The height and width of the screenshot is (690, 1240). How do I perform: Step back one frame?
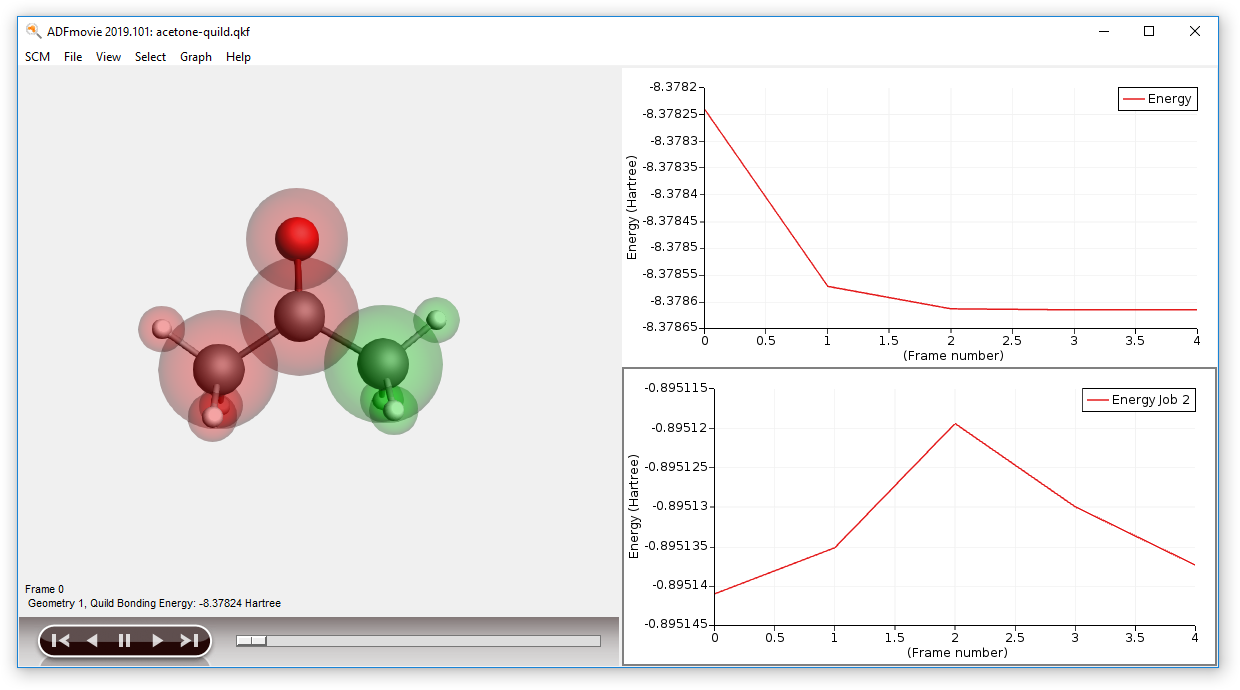pos(92,641)
